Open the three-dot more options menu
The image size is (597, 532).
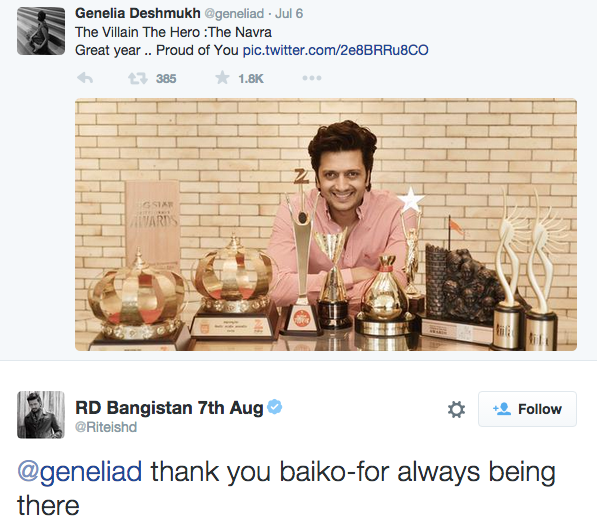pos(312,78)
